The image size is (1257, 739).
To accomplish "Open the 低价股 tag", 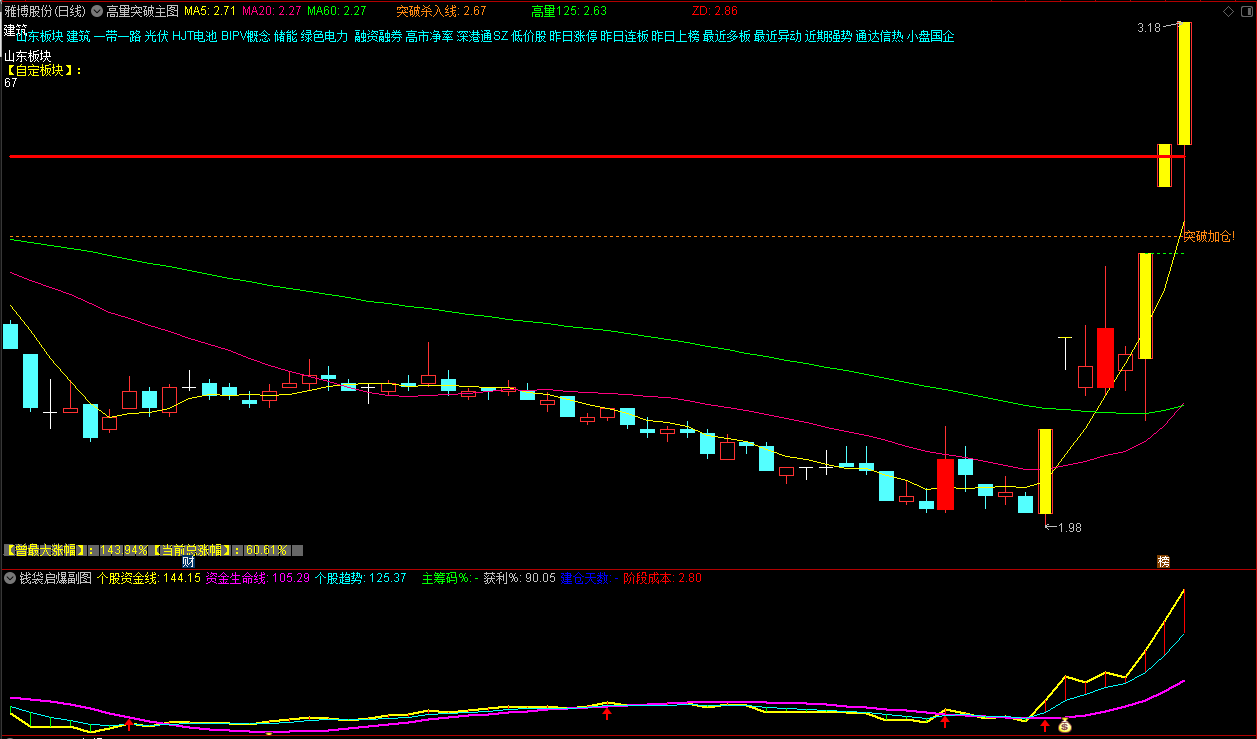I will (x=529, y=36).
